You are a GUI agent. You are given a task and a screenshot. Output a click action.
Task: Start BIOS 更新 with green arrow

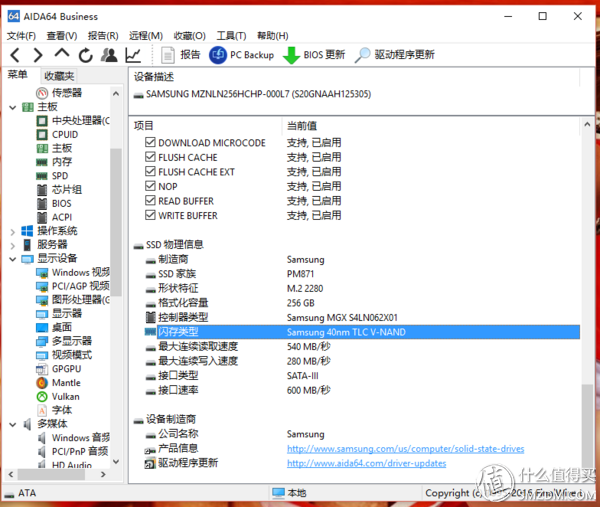314,55
